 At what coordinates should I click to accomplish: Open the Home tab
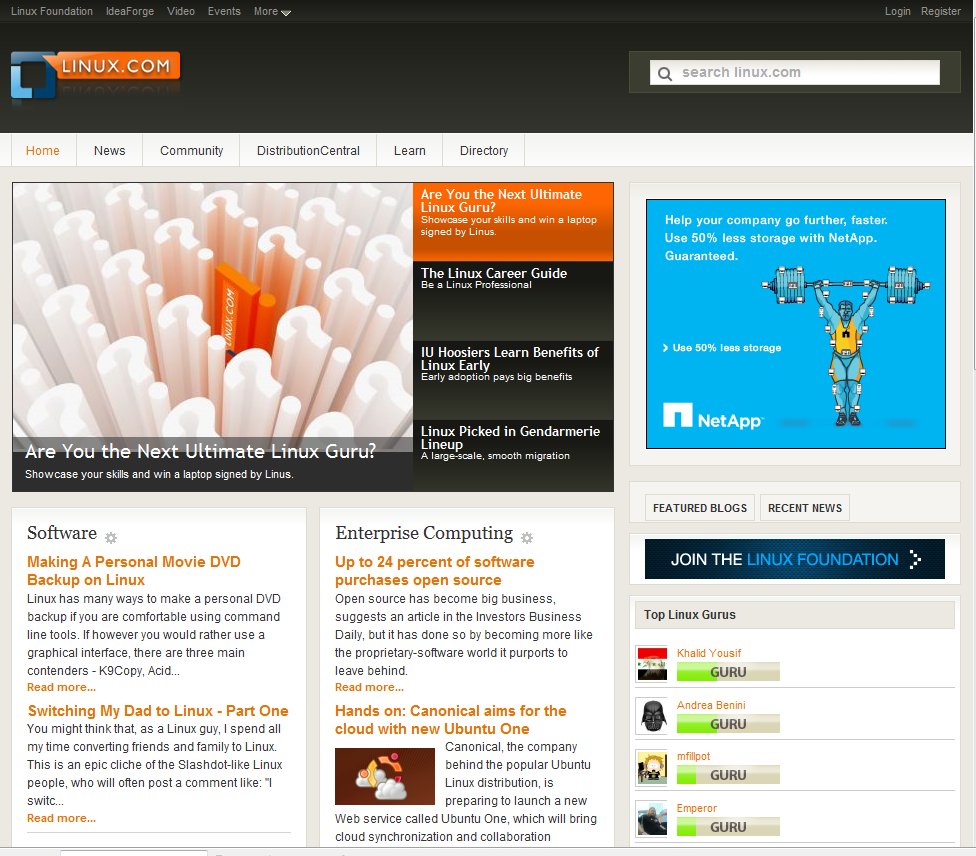[x=42, y=151]
